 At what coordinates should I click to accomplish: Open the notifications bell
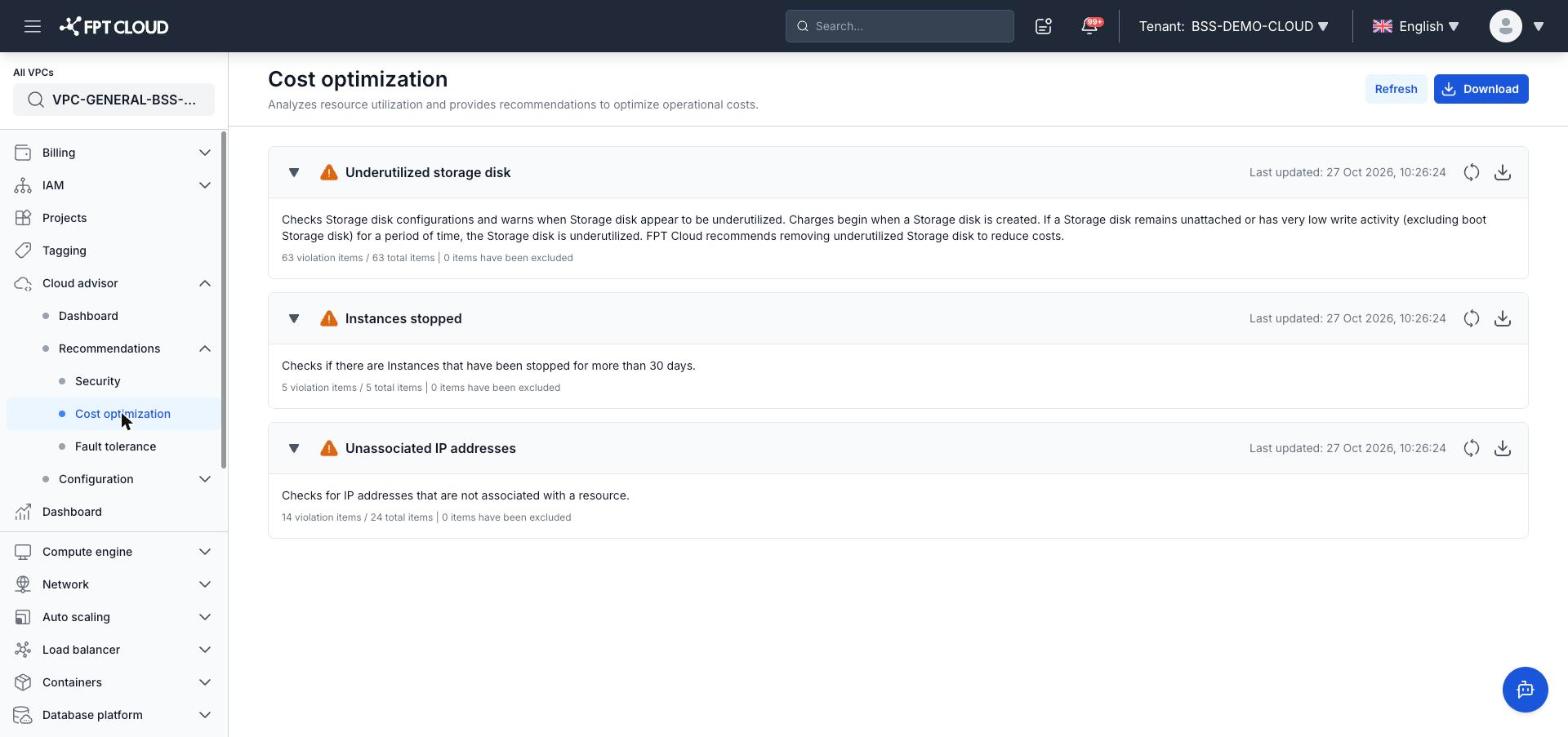1090,26
